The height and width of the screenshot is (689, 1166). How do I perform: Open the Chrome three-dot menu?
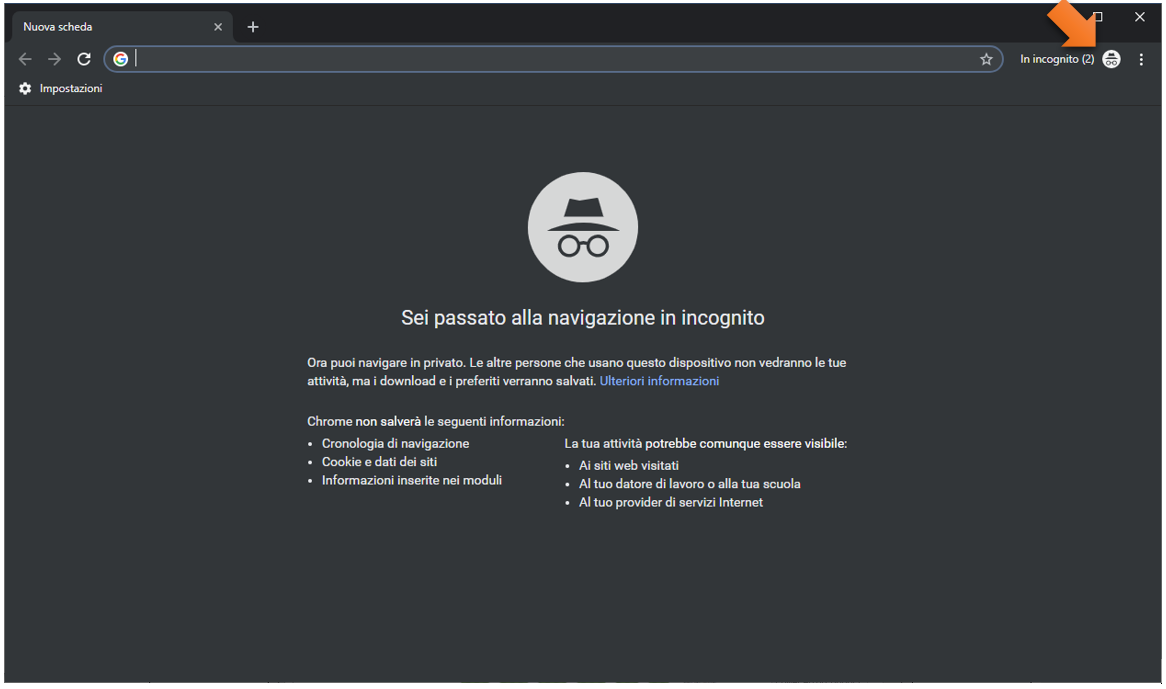click(x=1141, y=59)
